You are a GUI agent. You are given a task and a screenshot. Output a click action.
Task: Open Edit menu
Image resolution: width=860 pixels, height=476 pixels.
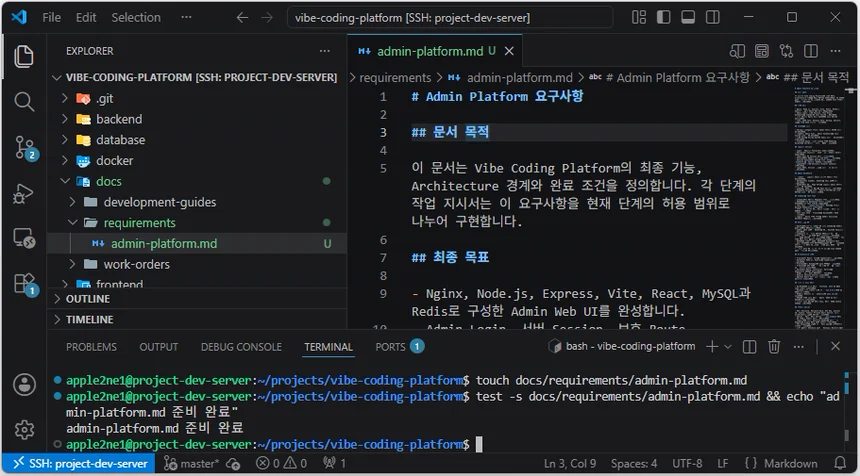pos(86,18)
